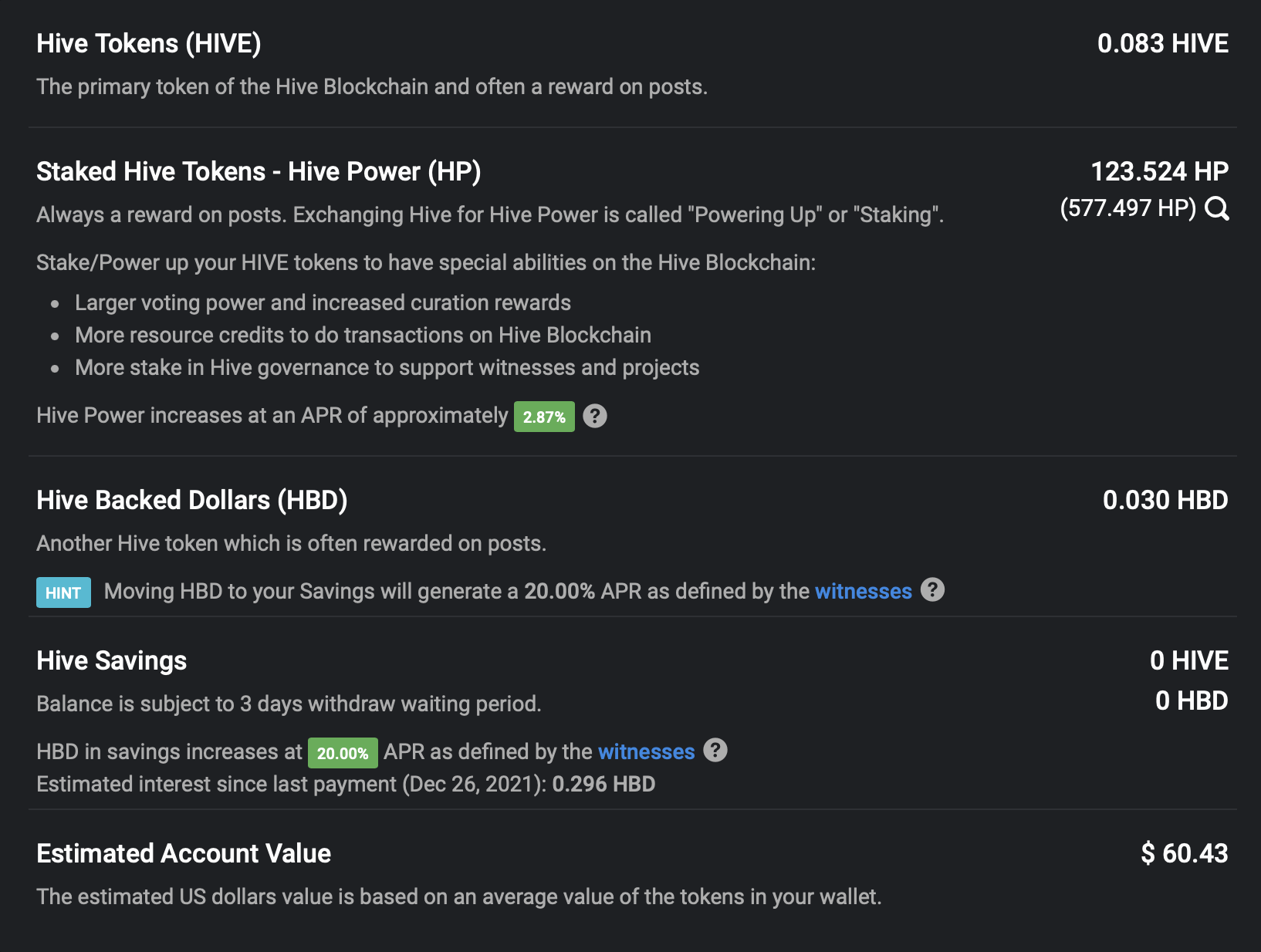Click the $ 60.43 estimated account value
Screen dimensions: 1261x952
pyautogui.click(x=1184, y=853)
